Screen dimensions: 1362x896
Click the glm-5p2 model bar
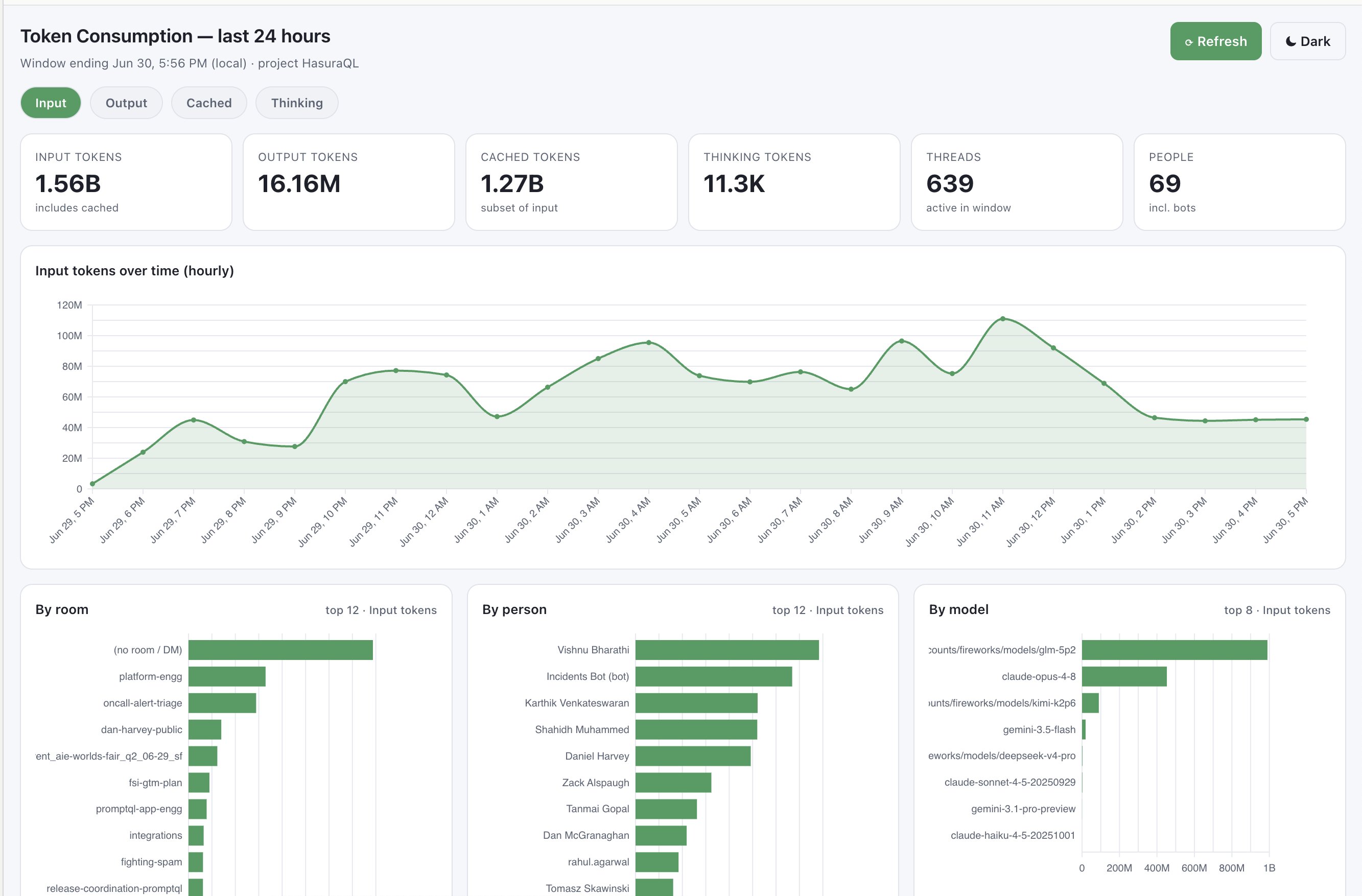[1175, 650]
